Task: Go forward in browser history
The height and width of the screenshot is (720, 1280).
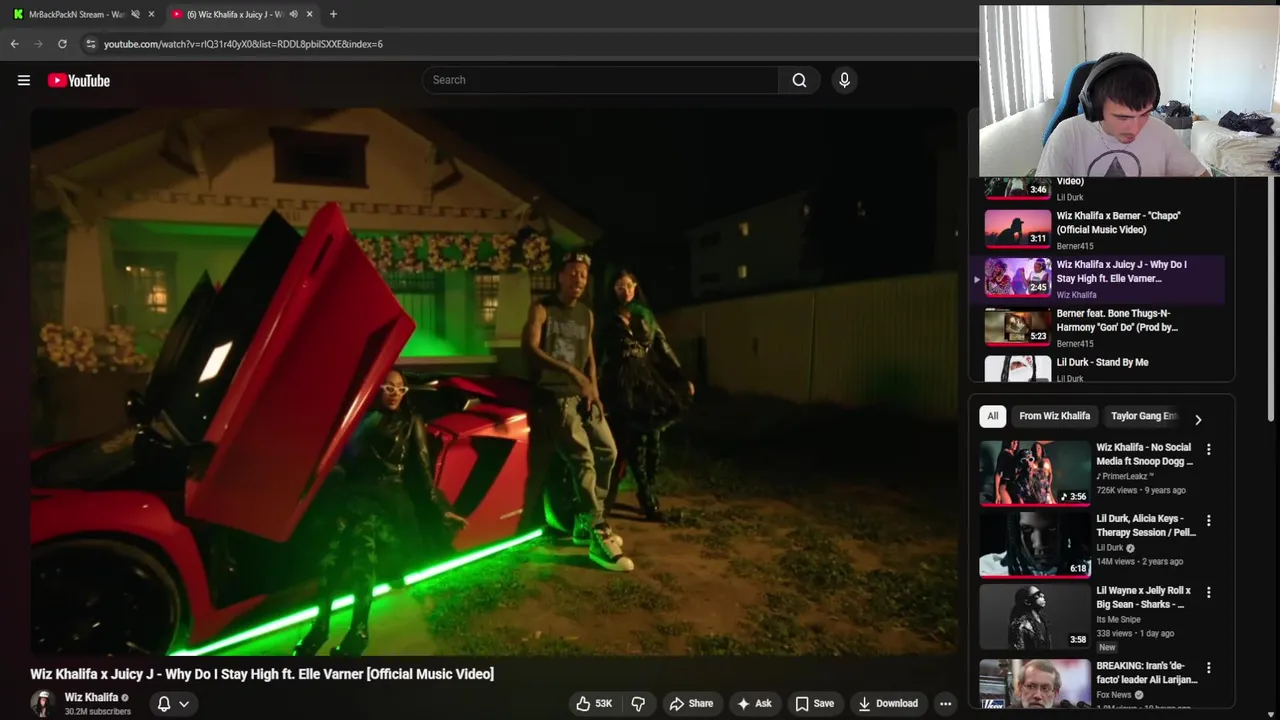Action: point(38,44)
